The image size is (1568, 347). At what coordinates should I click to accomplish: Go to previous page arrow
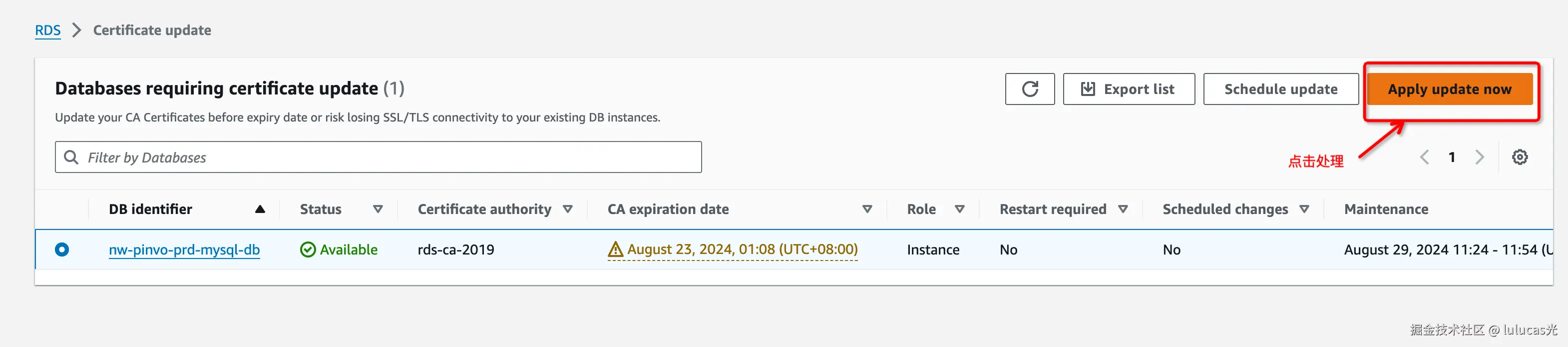(1424, 157)
